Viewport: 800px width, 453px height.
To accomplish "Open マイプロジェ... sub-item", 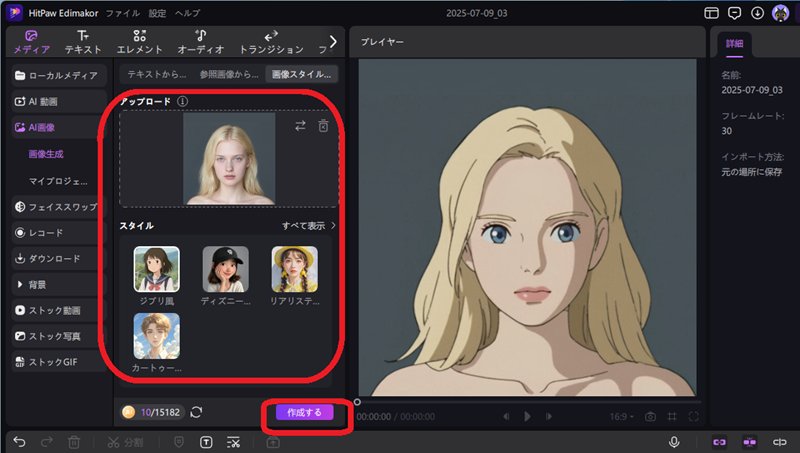I will [58, 181].
